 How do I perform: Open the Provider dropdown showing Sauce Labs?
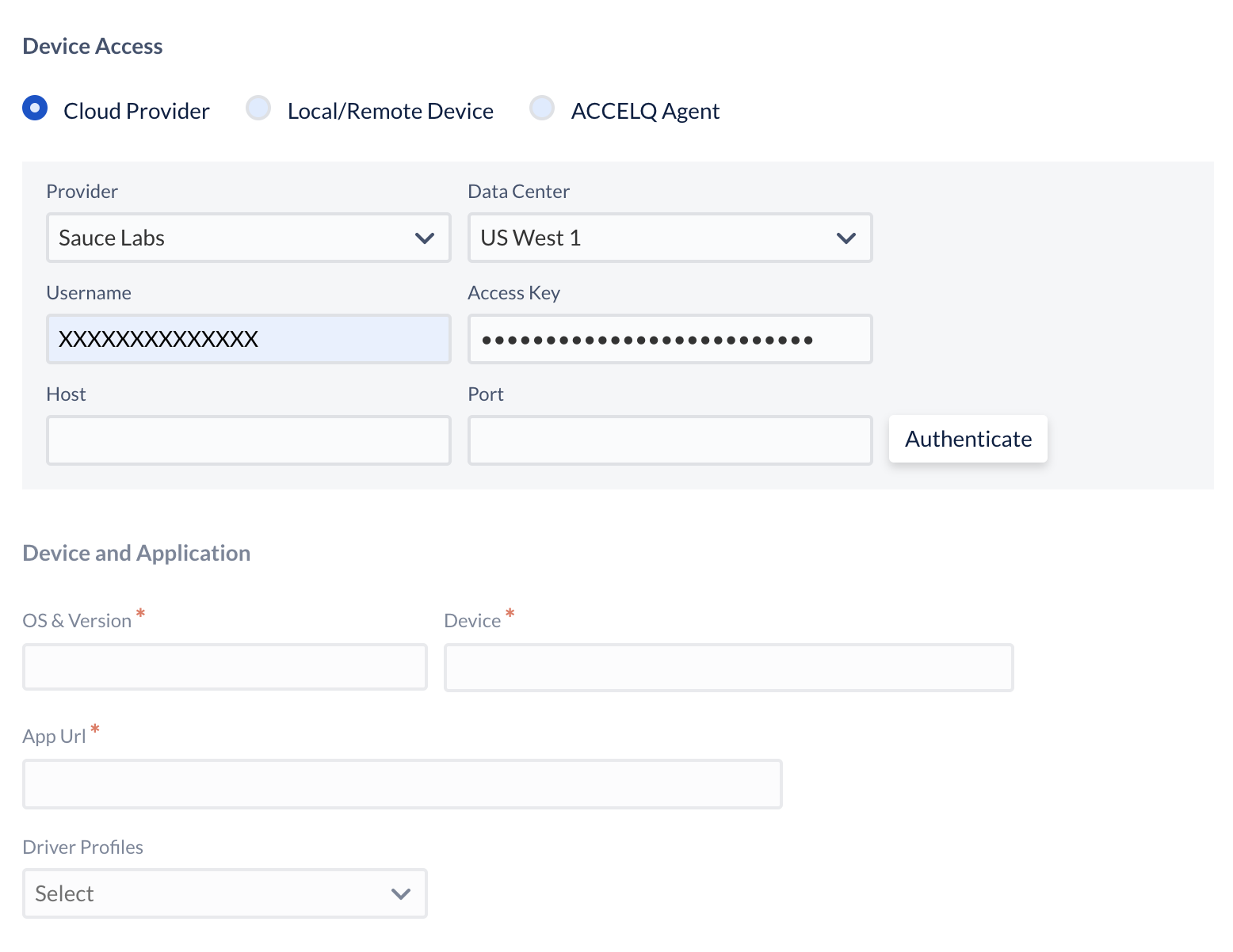(249, 238)
